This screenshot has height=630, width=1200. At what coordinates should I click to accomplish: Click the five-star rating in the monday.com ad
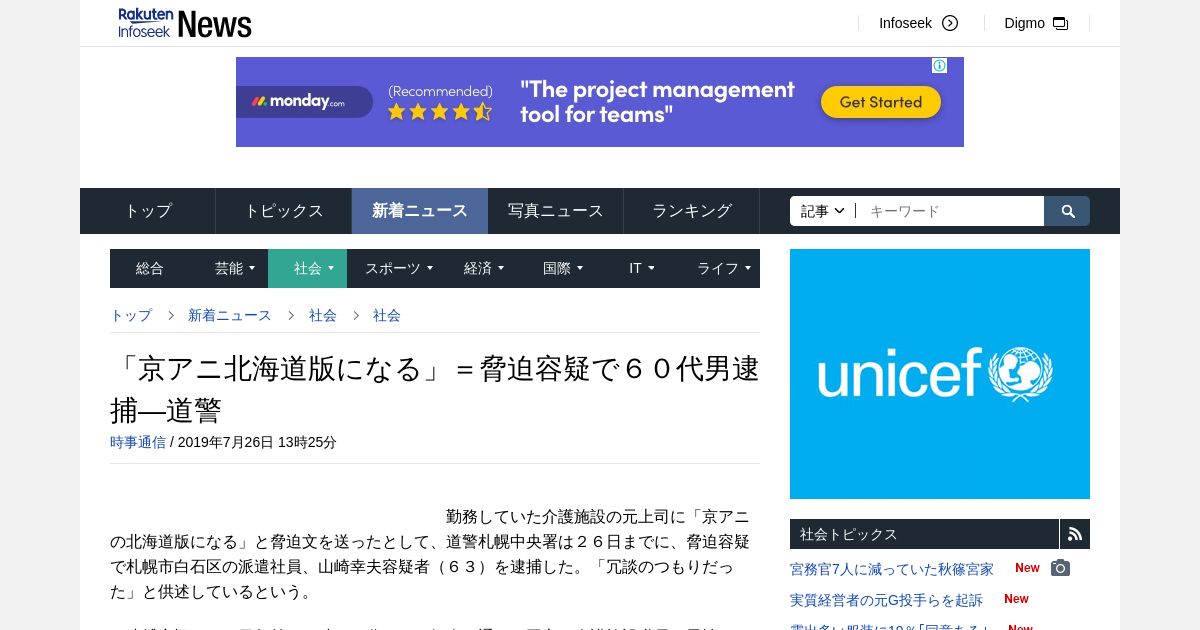pyautogui.click(x=440, y=112)
